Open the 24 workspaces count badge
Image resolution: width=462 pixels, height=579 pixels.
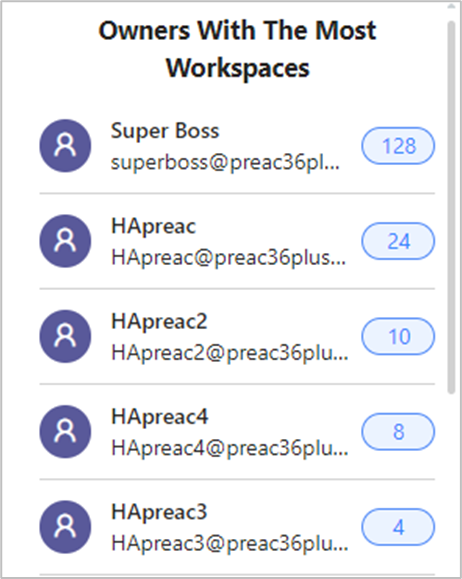coord(398,241)
